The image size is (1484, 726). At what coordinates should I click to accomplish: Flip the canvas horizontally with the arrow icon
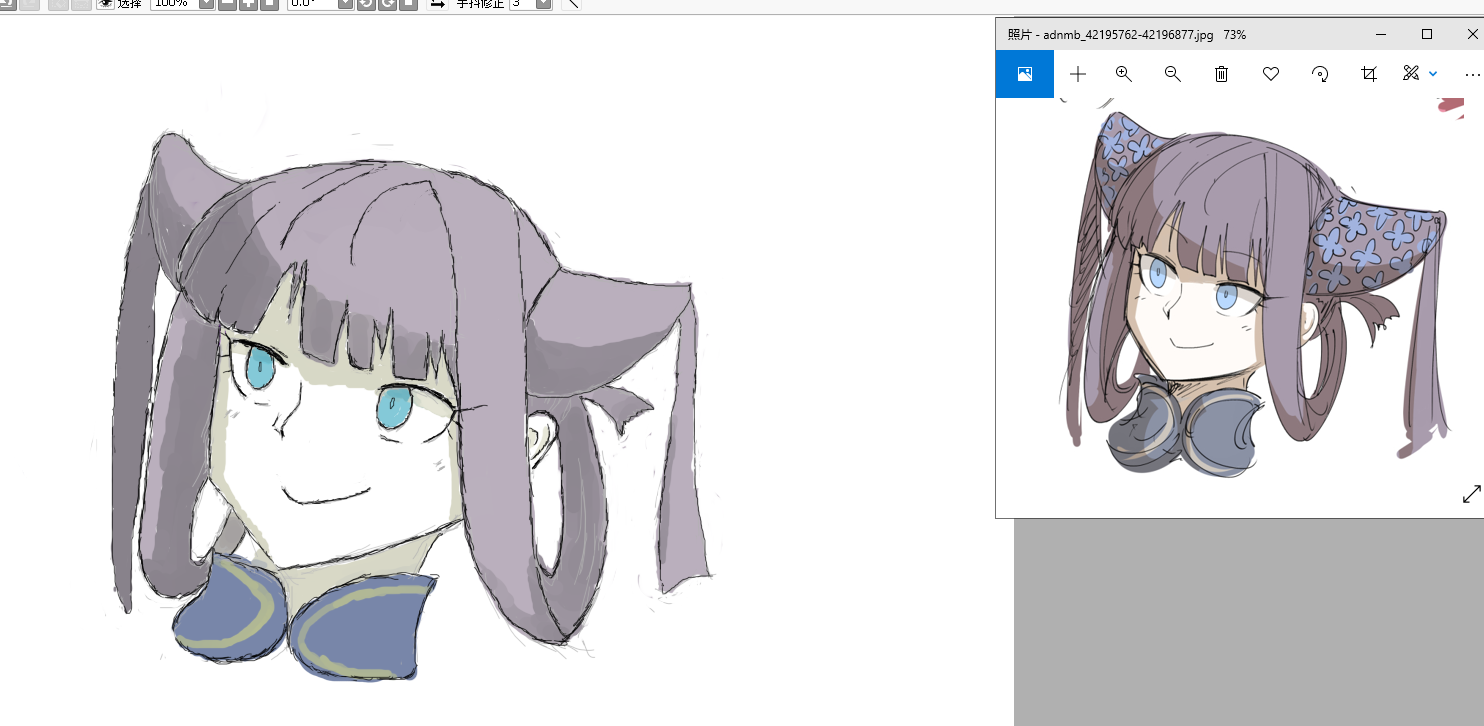437,3
